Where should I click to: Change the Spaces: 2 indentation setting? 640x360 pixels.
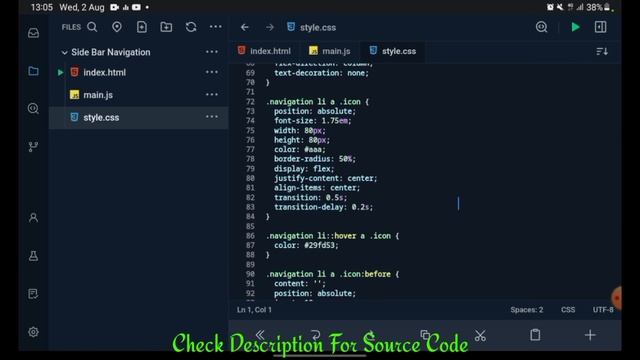pos(527,310)
